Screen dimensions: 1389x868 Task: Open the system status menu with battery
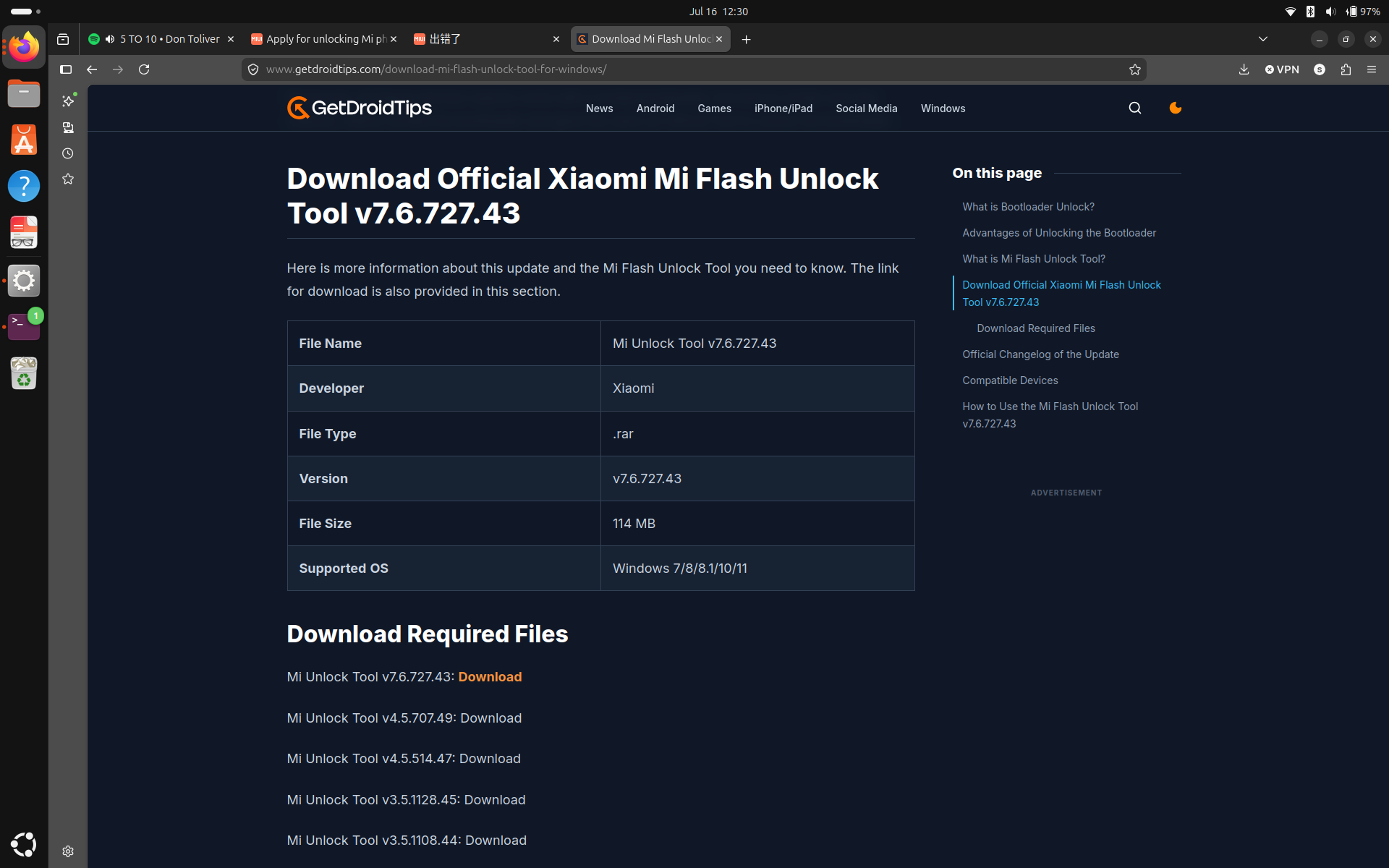1334,12
